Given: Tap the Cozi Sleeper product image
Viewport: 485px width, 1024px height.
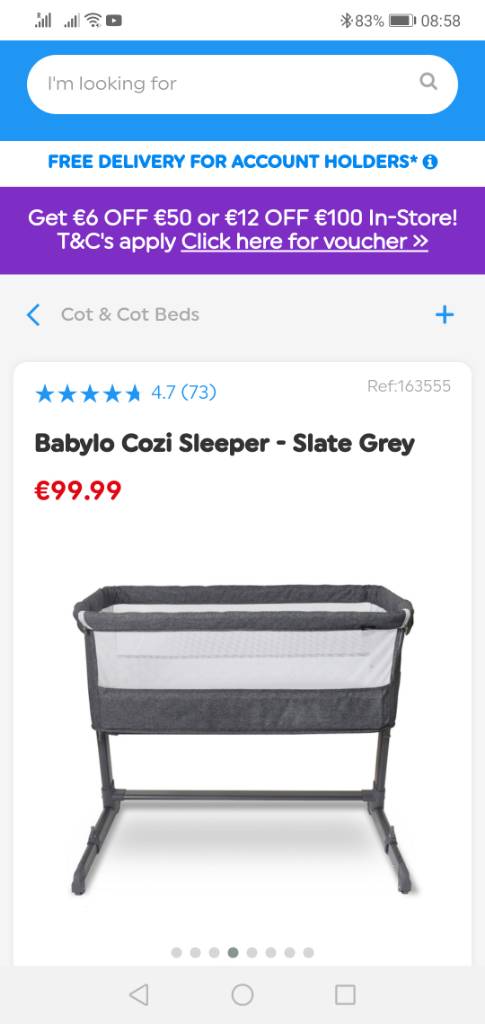Looking at the screenshot, I should click(242, 738).
